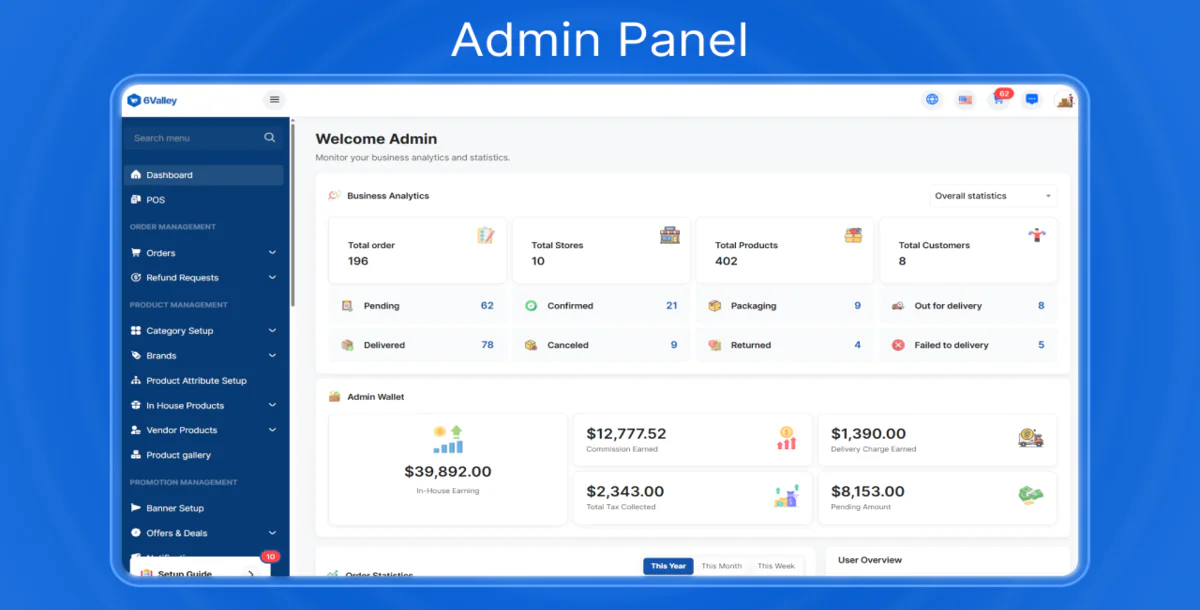
Task: Switch to This Month statistics tab
Action: point(721,566)
